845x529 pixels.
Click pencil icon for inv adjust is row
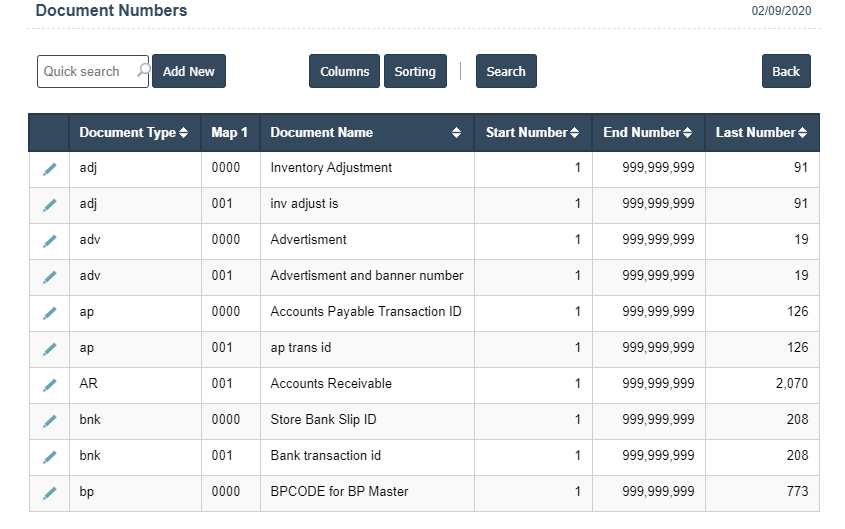pyautogui.click(x=49, y=205)
